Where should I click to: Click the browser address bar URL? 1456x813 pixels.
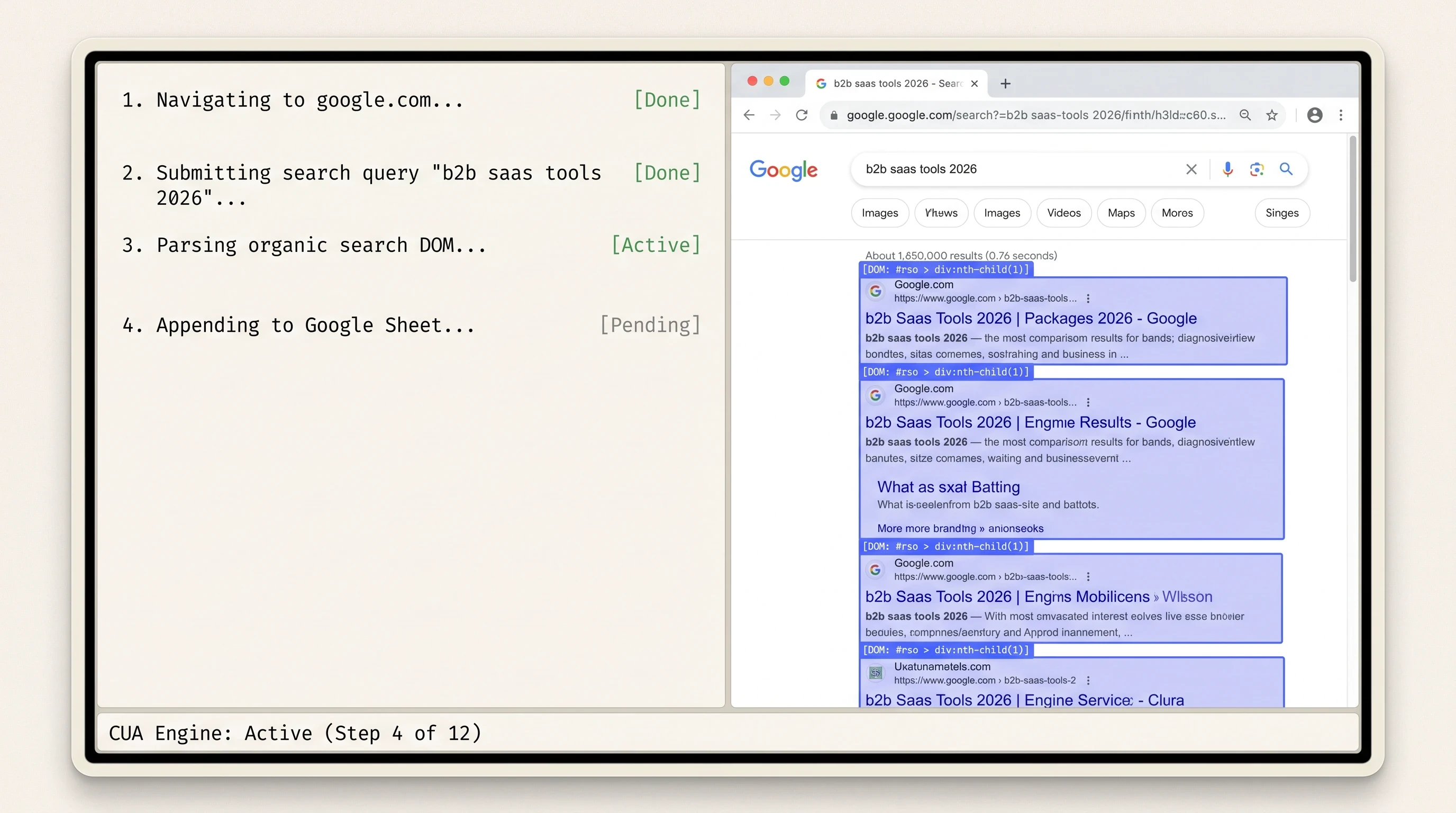[1036, 115]
